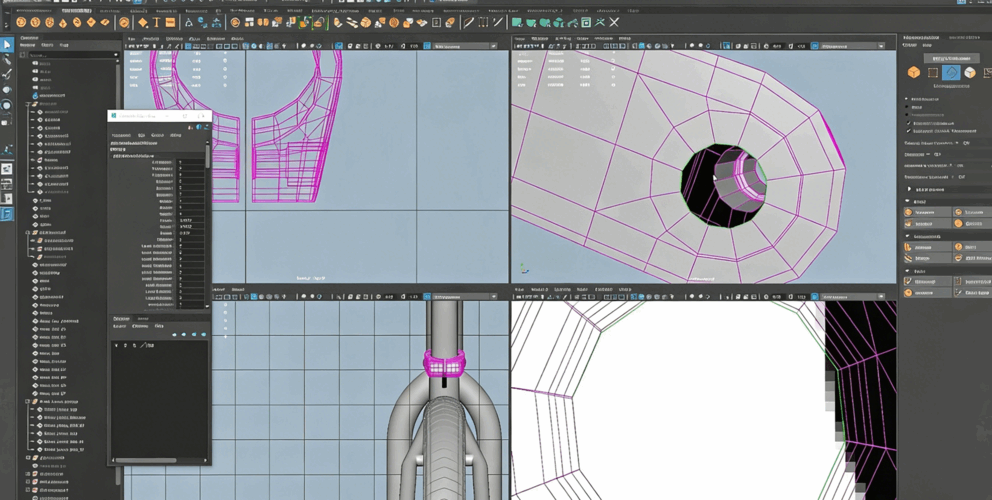
Task: Click the wide button atop the Modeling Toolkit
Action: click(x=950, y=58)
